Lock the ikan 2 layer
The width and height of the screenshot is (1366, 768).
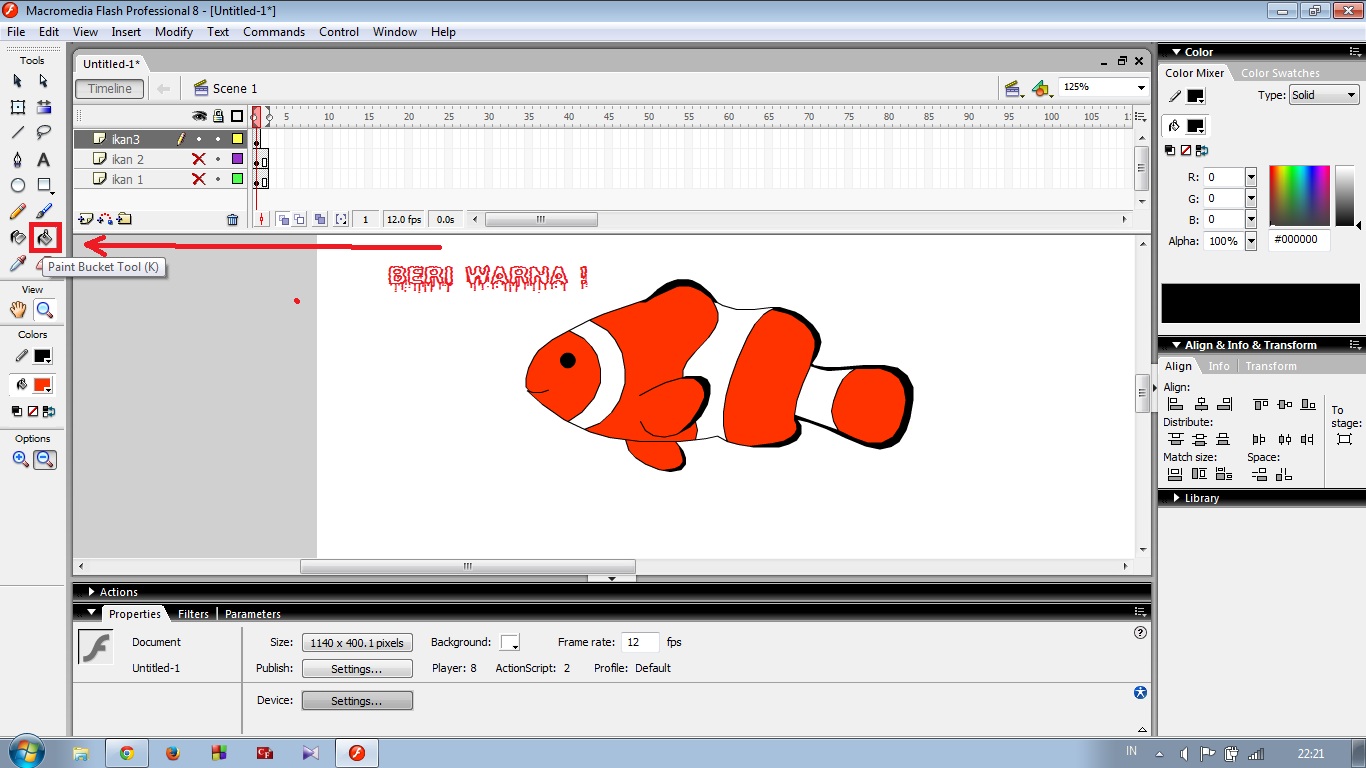point(218,159)
